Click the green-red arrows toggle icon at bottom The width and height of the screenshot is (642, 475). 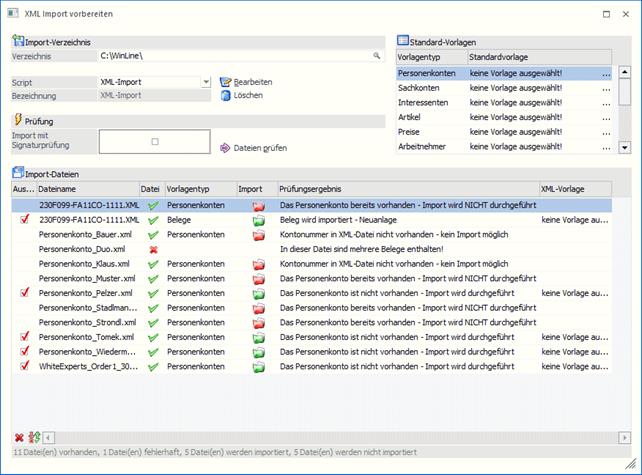pos(33,437)
